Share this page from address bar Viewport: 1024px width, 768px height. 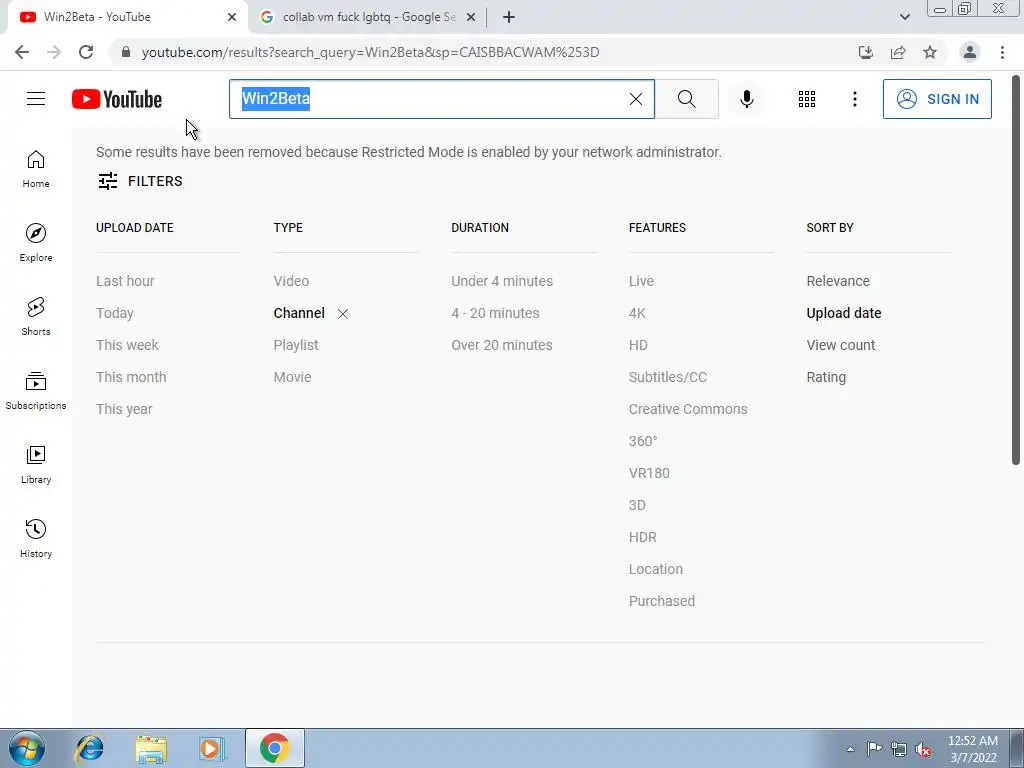[898, 52]
